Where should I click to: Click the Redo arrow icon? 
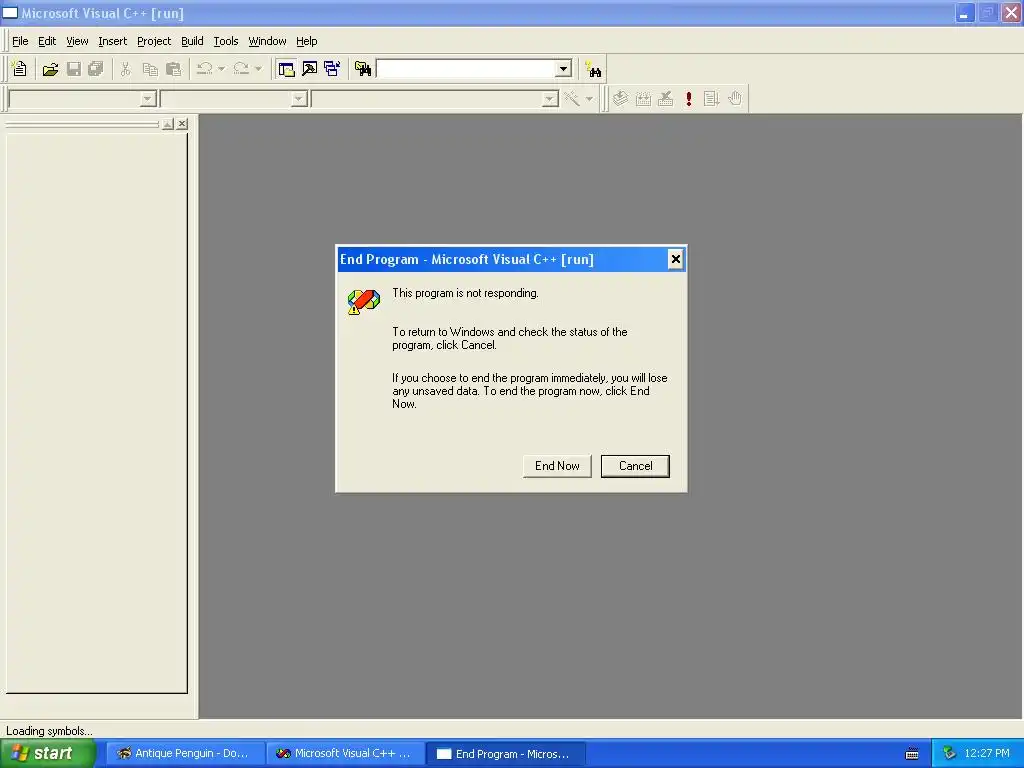[241, 69]
